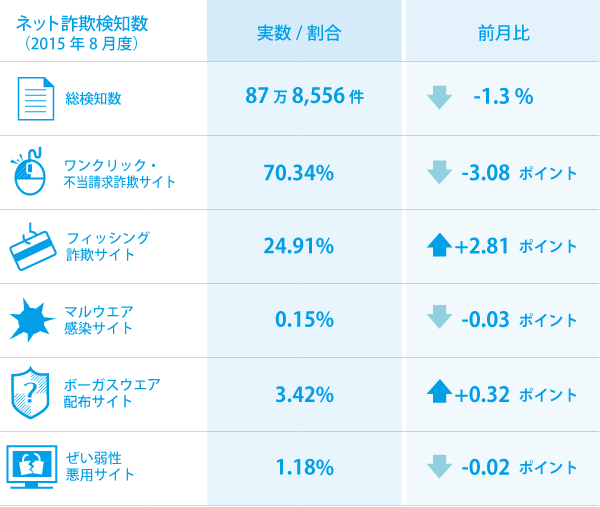The image size is (600, 507).
Task: Click the hooked credit card phishing icon
Action: 32,247
